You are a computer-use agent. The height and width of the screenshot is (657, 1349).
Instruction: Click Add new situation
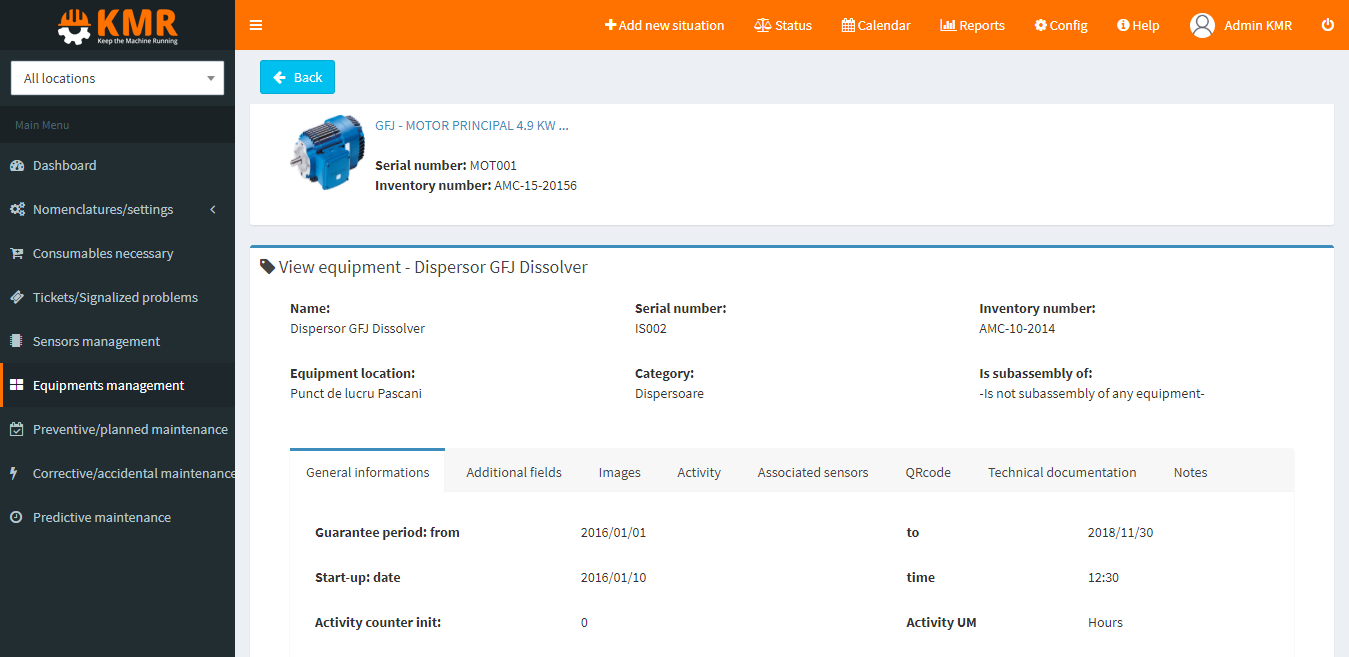pos(665,25)
